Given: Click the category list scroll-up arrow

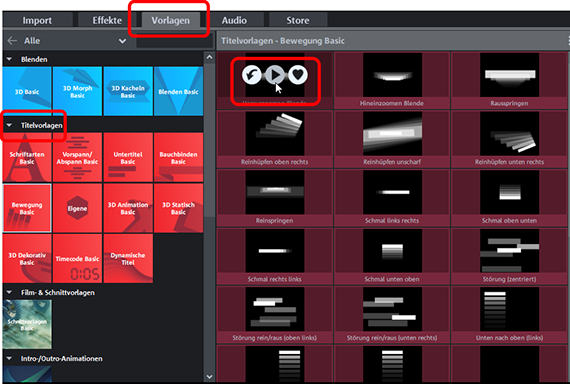Looking at the screenshot, I should (x=209, y=57).
